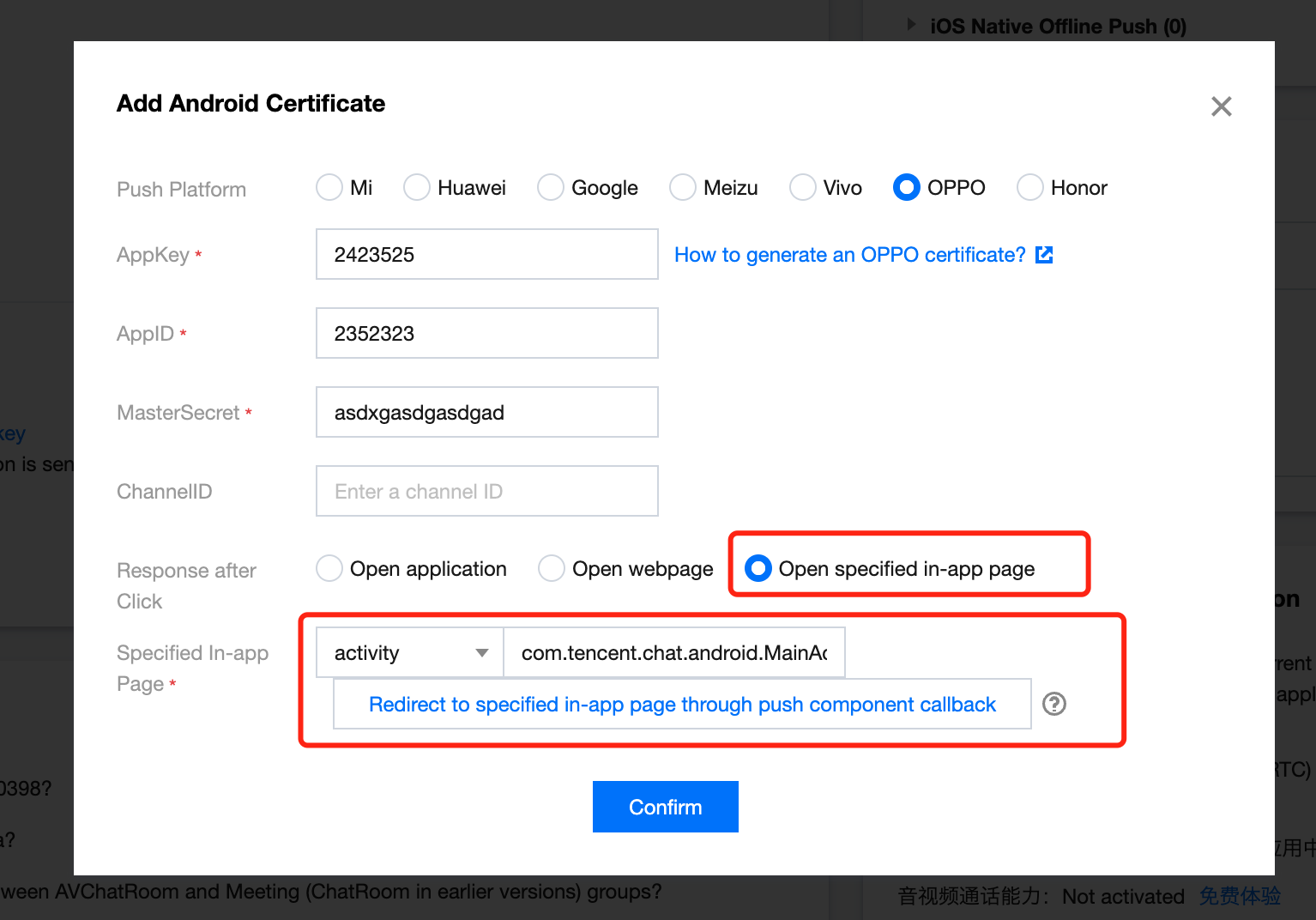Click the AppKey input field
Screen dimensions: 1316x920
click(x=487, y=254)
